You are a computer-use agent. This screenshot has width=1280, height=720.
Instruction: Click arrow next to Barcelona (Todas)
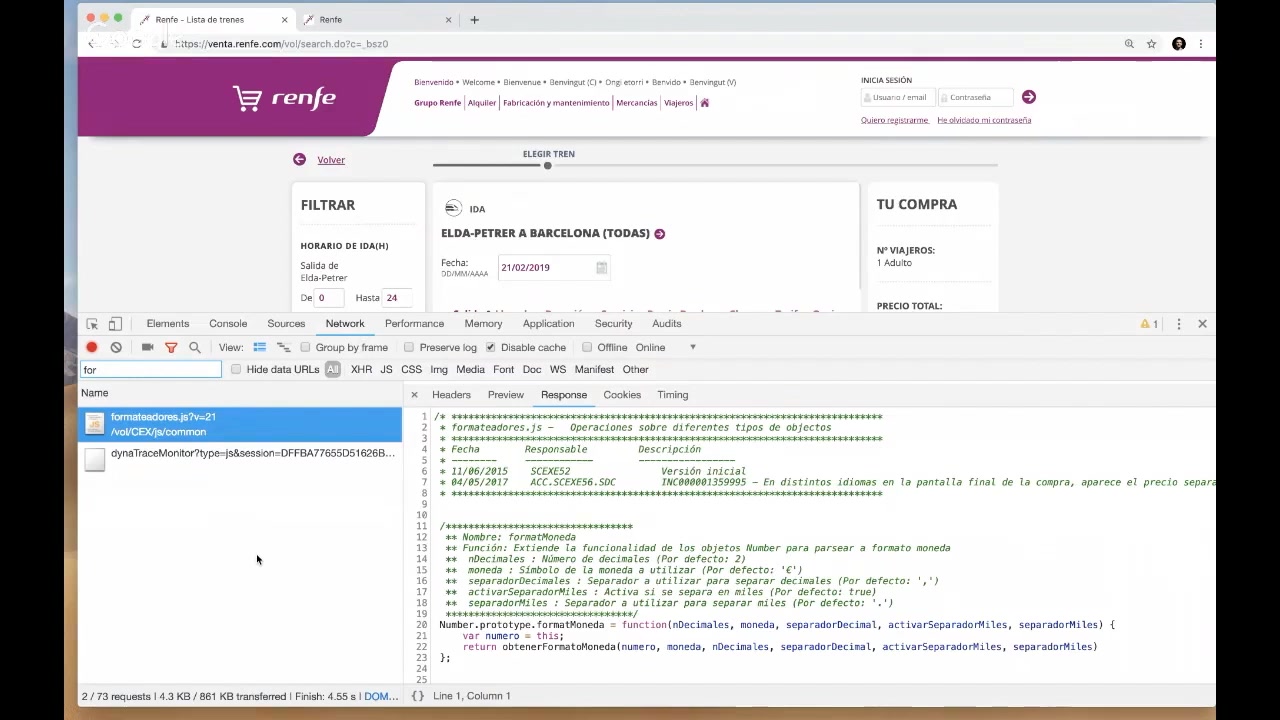659,234
